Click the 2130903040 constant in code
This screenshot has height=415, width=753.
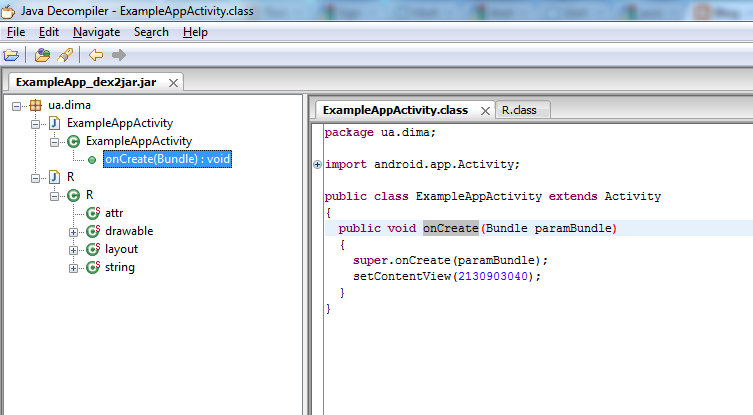[493, 276]
